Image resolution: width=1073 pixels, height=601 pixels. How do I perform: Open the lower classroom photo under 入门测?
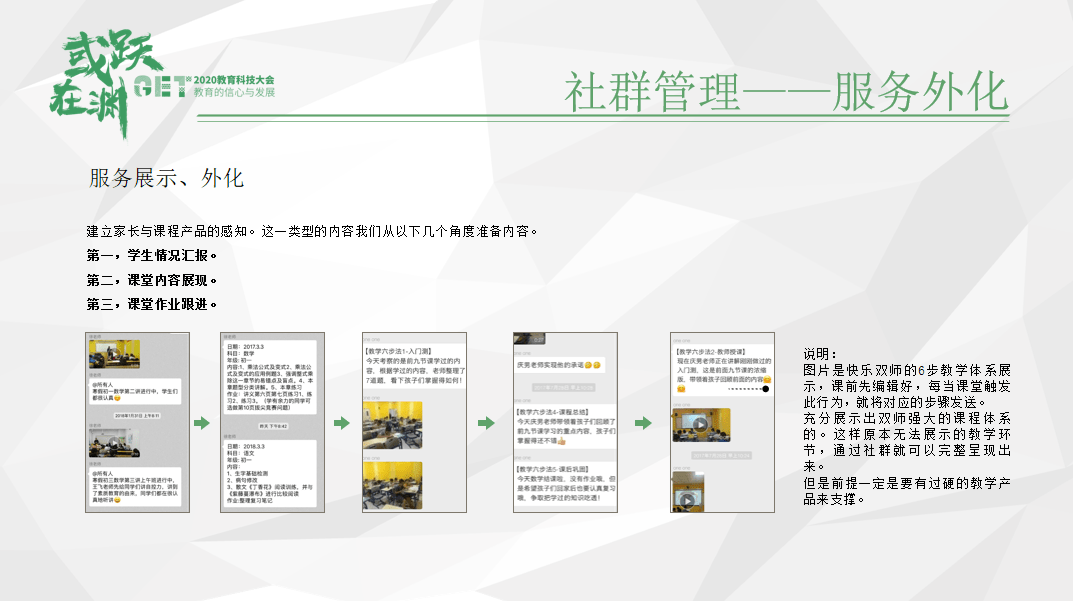coord(392,485)
